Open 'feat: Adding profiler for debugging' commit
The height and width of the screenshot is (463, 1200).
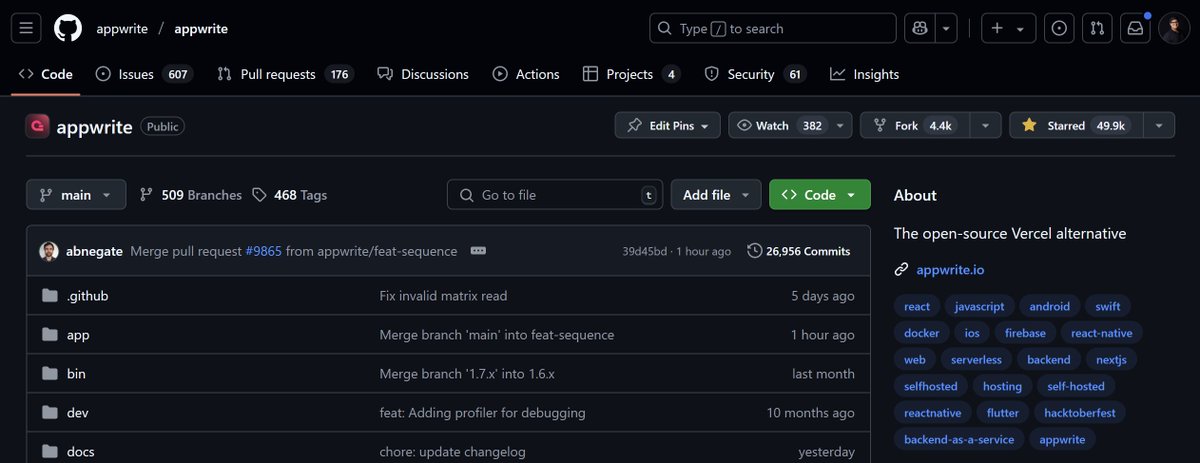click(x=482, y=413)
